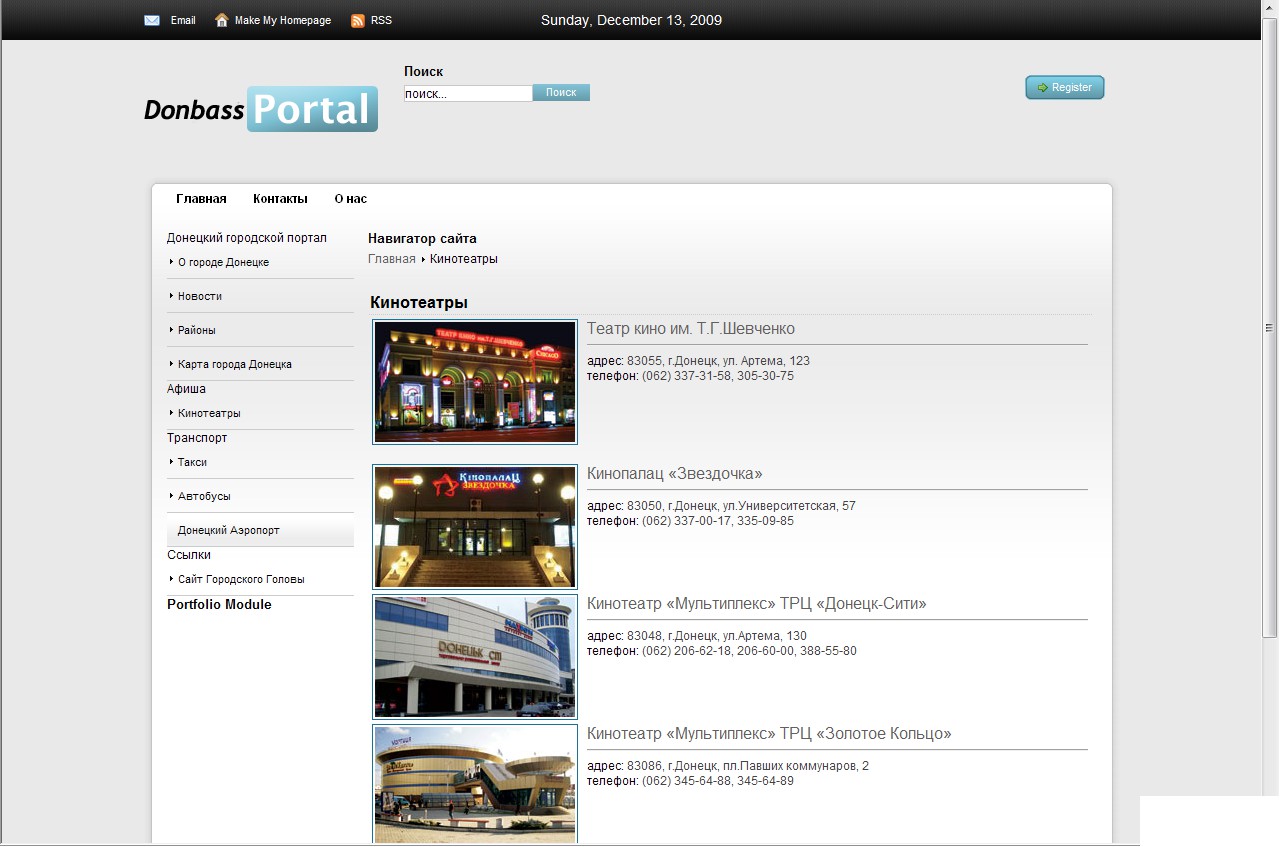1280x847 pixels.
Task: Click the phone (062) 337-00-17, 335-09-85
Action: 718,521
